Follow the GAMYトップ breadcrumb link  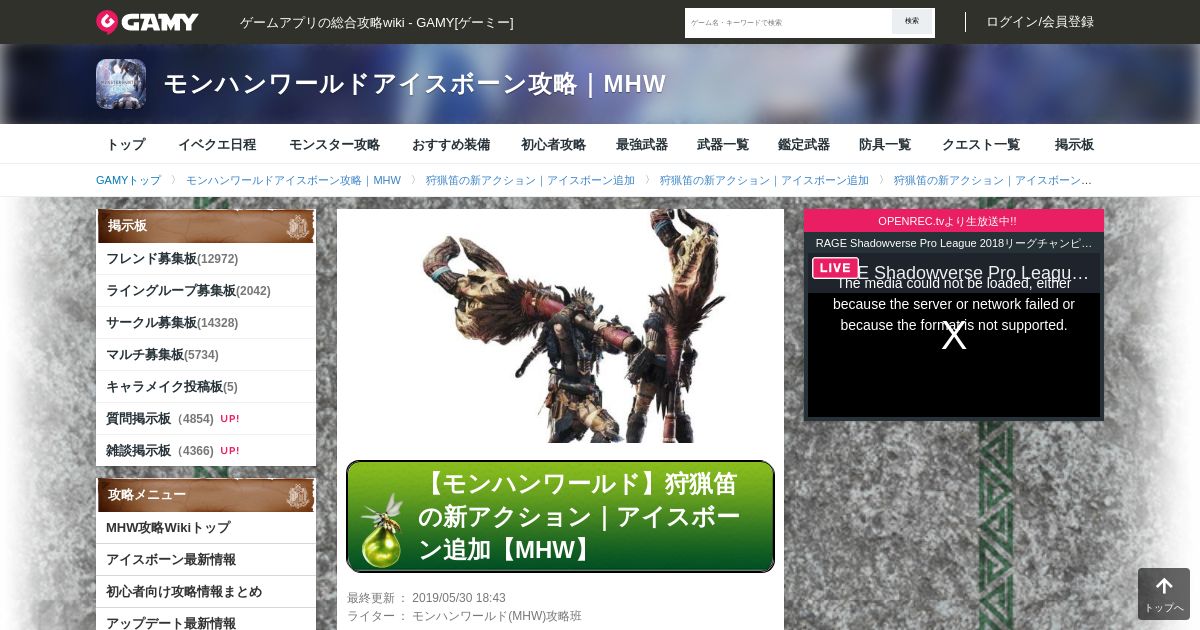128,181
